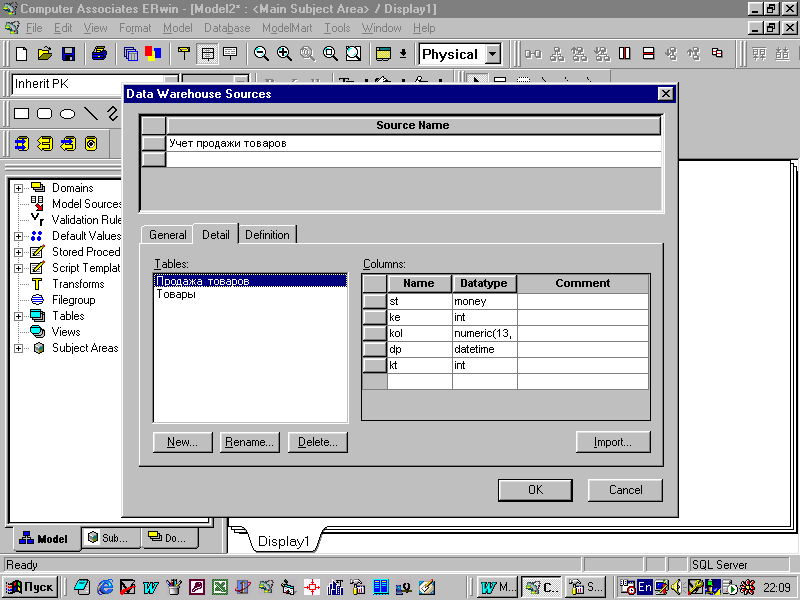
Task: Click the volume speaker tray icon
Action: click(x=677, y=587)
